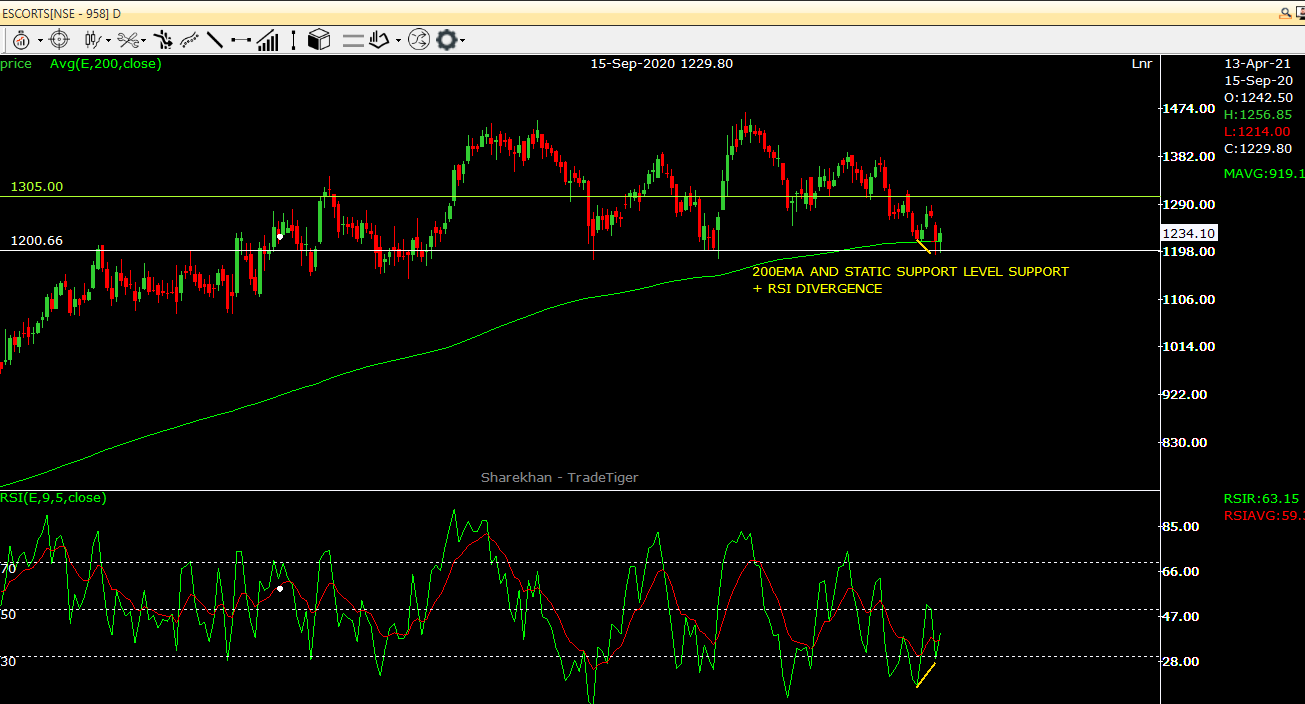
Task: Select the diagonal trend line tool
Action: 214,40
